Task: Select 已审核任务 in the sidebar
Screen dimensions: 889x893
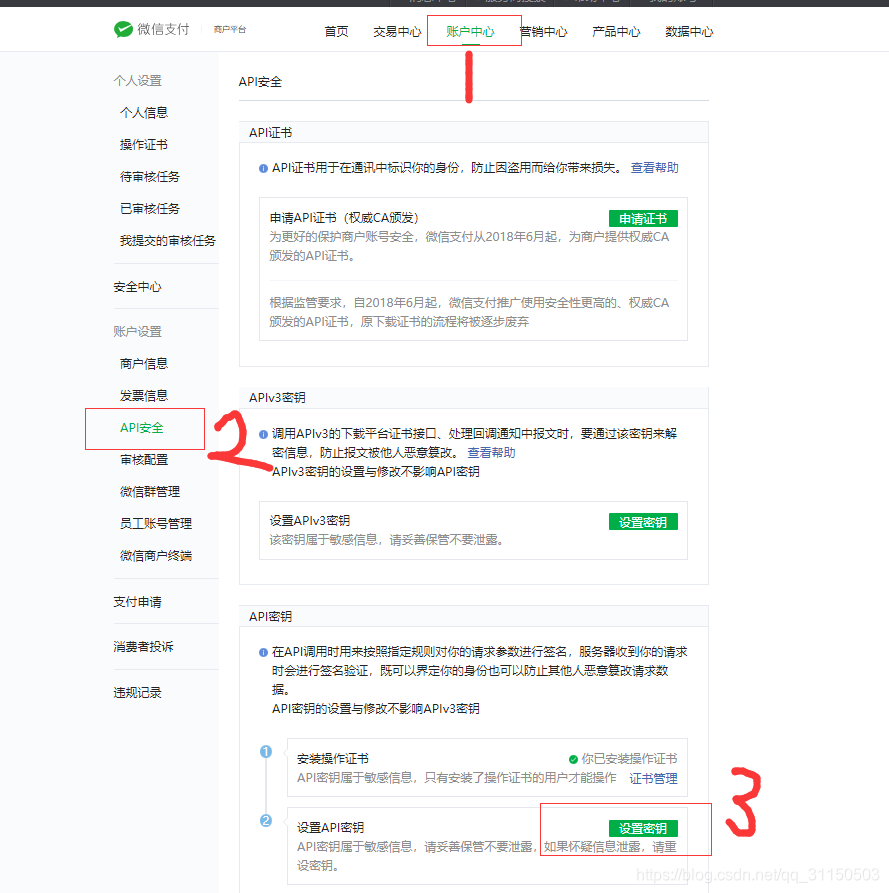Action: coord(150,208)
